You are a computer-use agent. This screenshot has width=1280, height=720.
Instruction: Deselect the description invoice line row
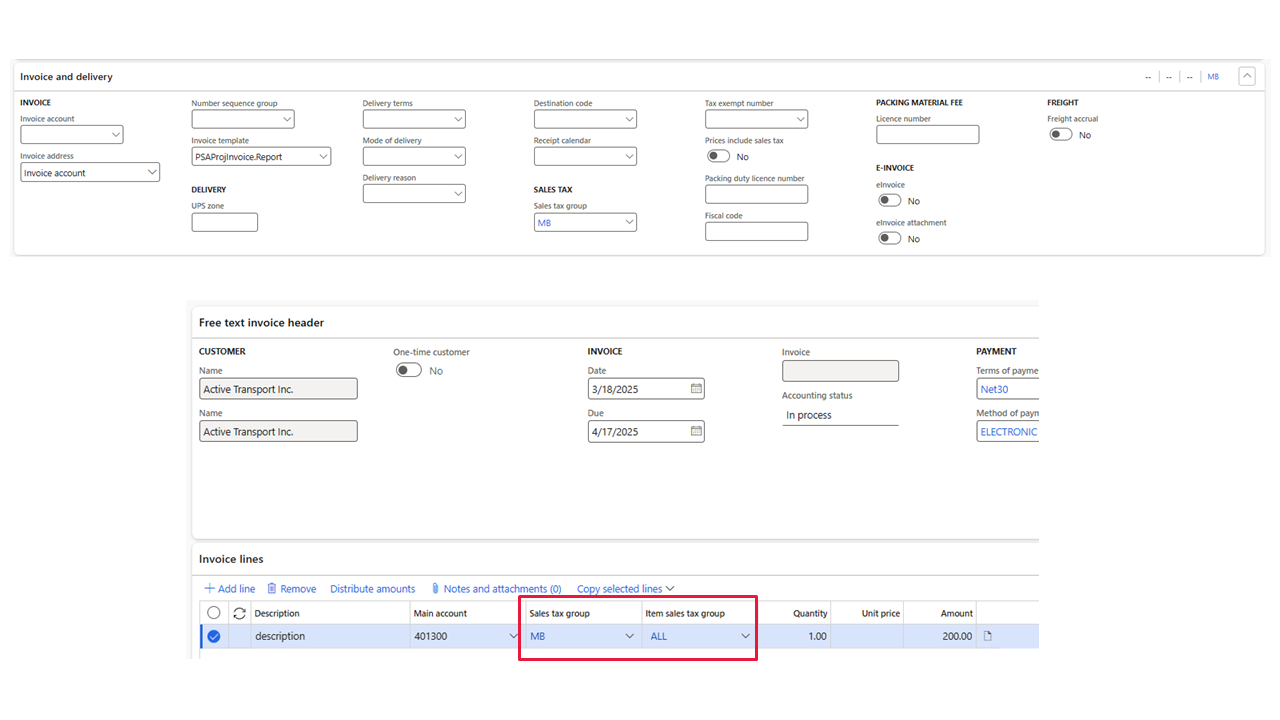click(x=213, y=636)
